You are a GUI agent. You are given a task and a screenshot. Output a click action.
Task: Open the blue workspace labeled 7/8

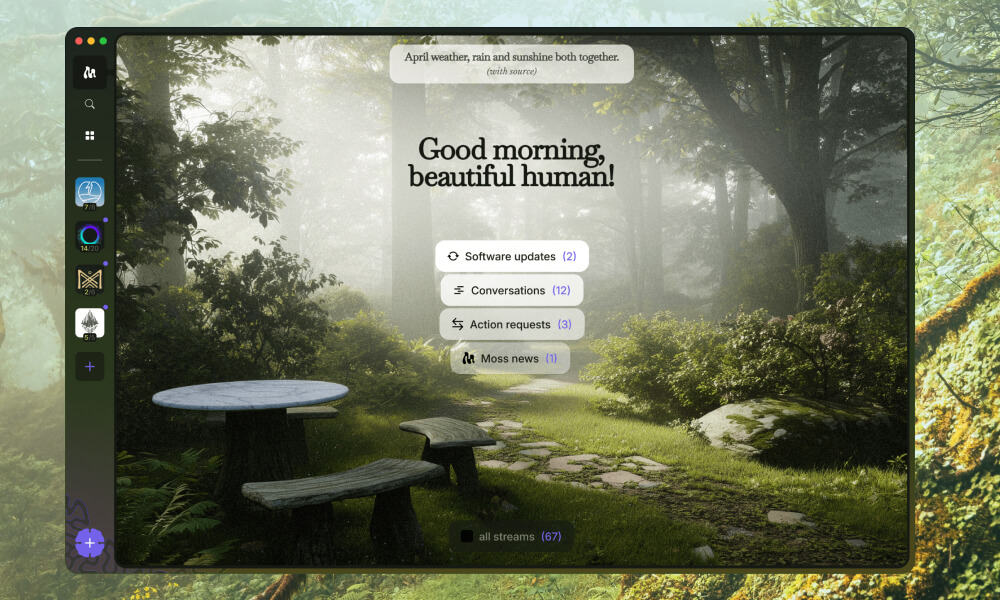(89, 193)
